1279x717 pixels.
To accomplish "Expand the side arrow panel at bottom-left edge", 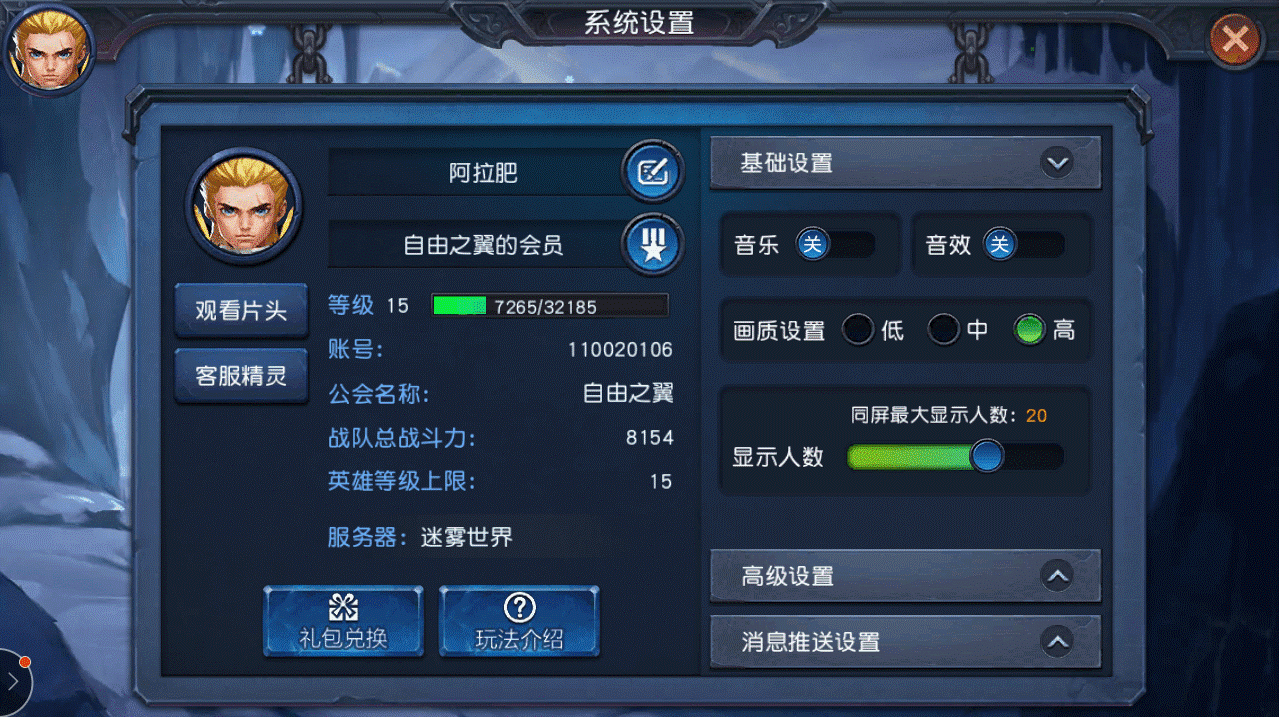I will pyautogui.click(x=14, y=682).
